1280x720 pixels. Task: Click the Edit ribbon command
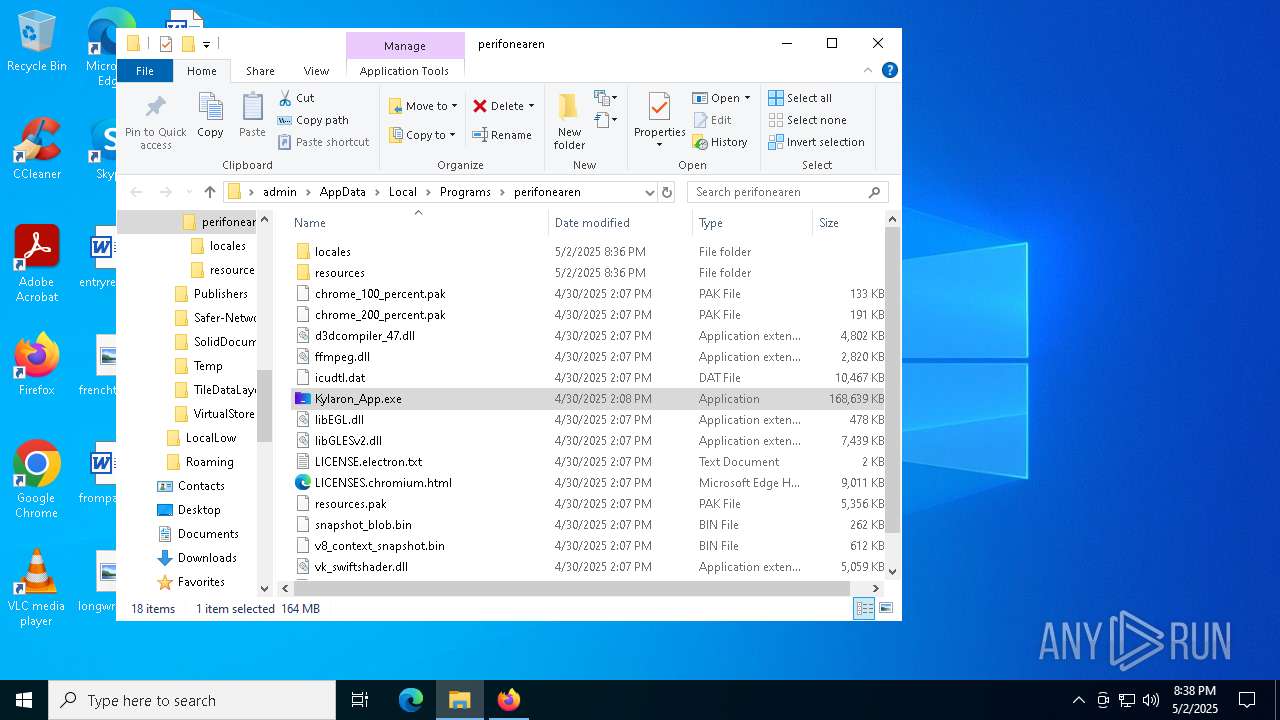point(712,120)
